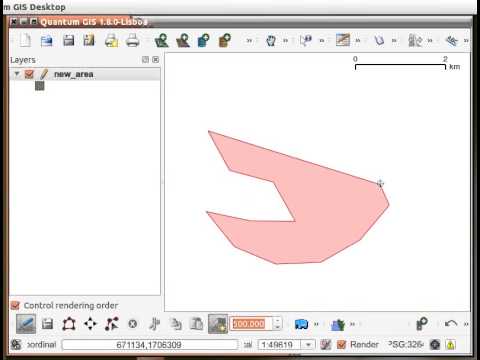
Task: Open CRS status globe icon
Action: (x=435, y=344)
